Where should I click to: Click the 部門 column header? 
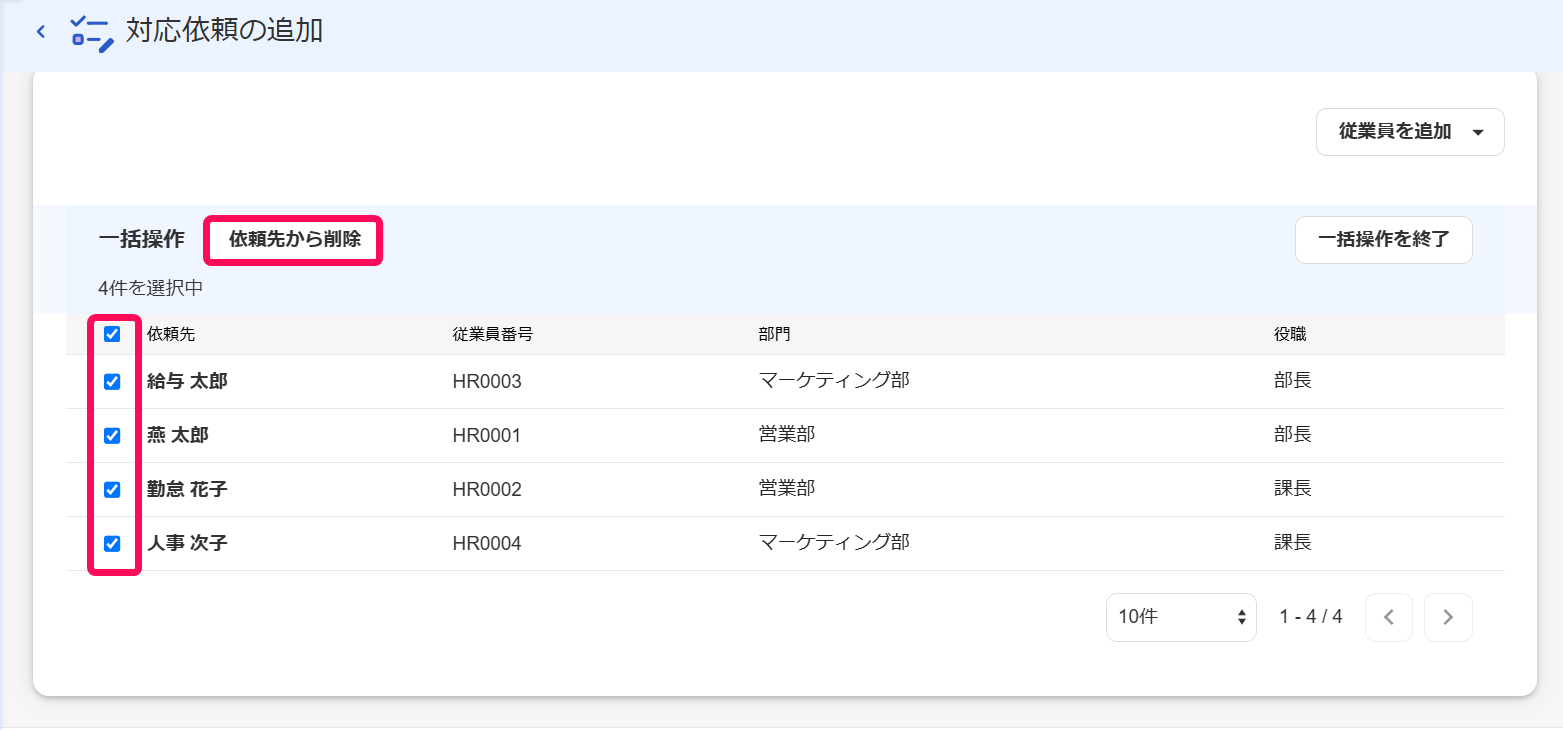(775, 334)
